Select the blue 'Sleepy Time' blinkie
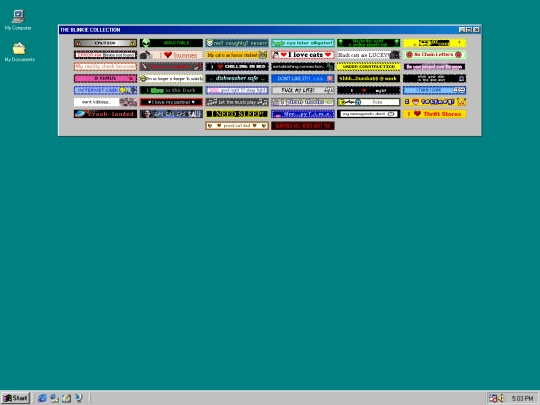This screenshot has height=405, width=540. 303,114
